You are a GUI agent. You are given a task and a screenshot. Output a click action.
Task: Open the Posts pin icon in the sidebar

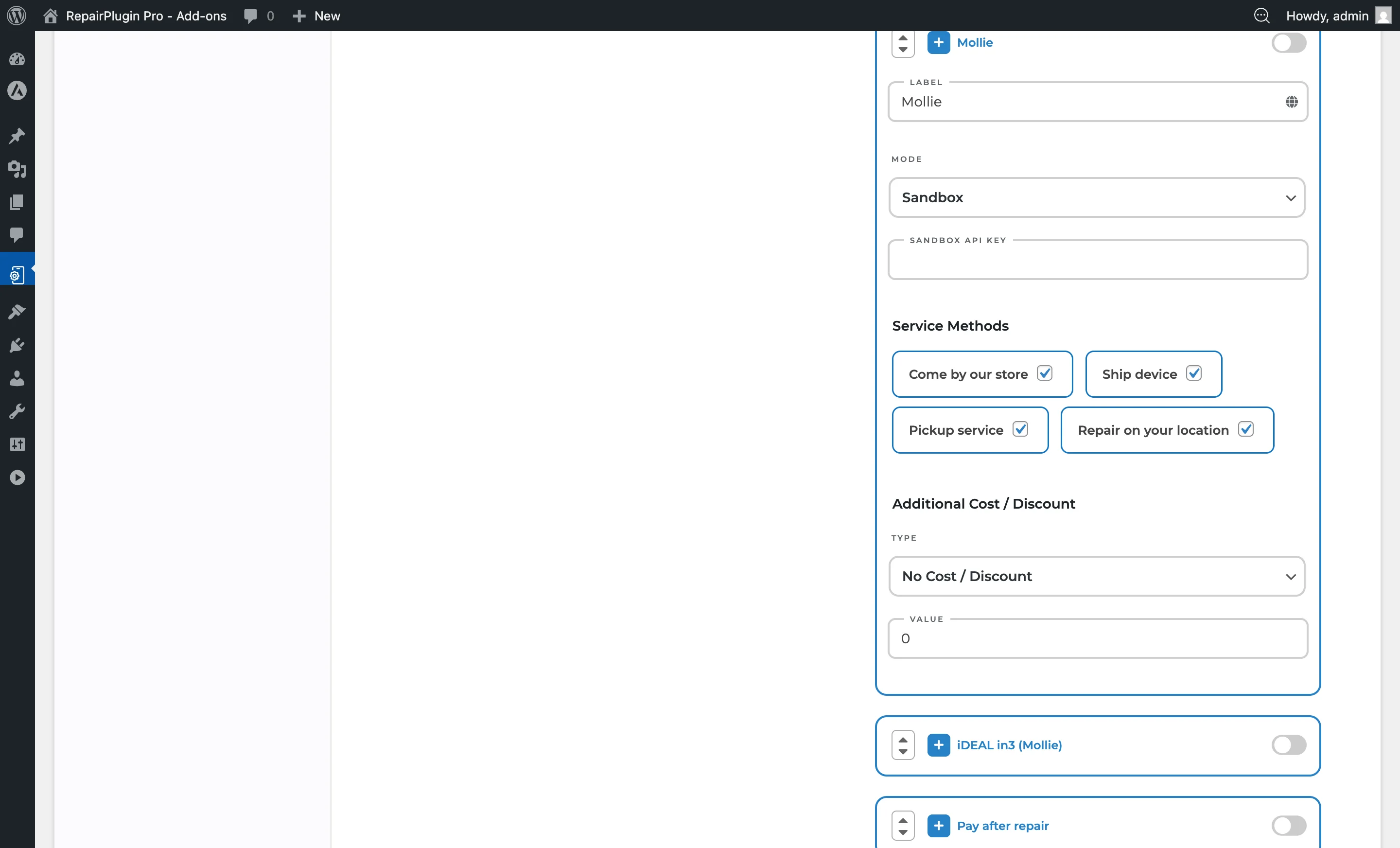[x=17, y=136]
